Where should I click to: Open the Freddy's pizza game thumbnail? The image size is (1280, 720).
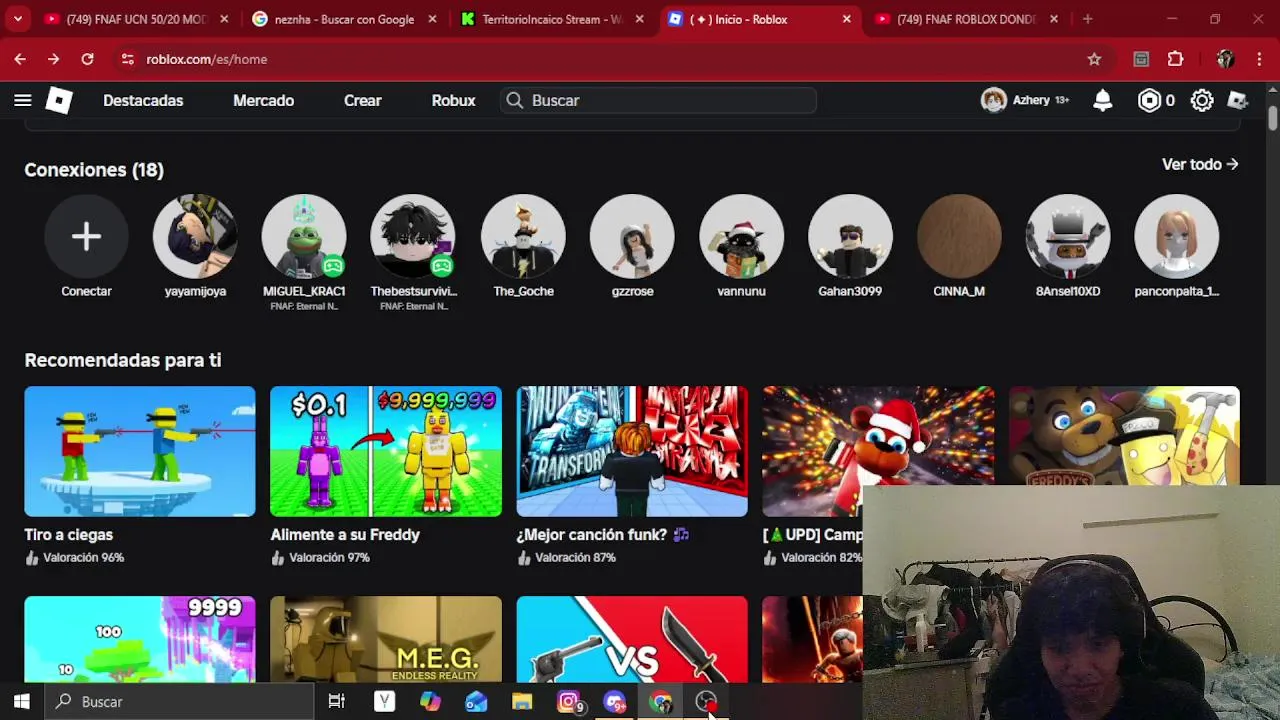1124,436
